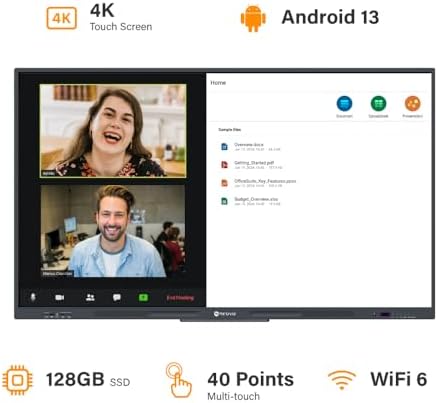The width and height of the screenshot is (438, 403).
Task: Click the 128GB SSD label
Action: (88, 380)
